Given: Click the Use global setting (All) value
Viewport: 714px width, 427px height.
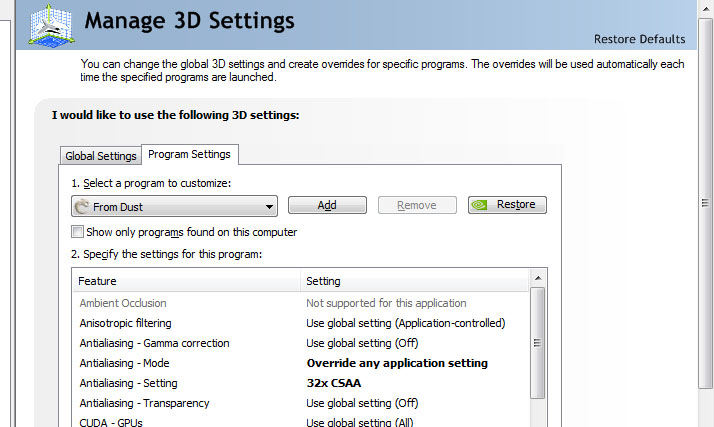Looking at the screenshot, I should (x=360, y=422).
